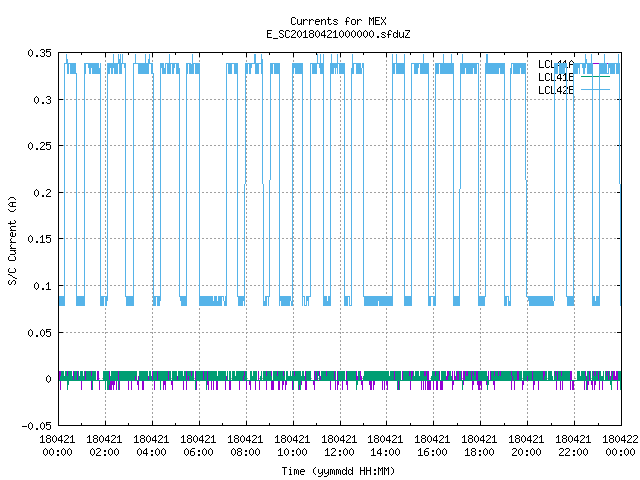The width and height of the screenshot is (640, 480).
Task: Click the 0.2 y-axis tick label
Action: 42,193
